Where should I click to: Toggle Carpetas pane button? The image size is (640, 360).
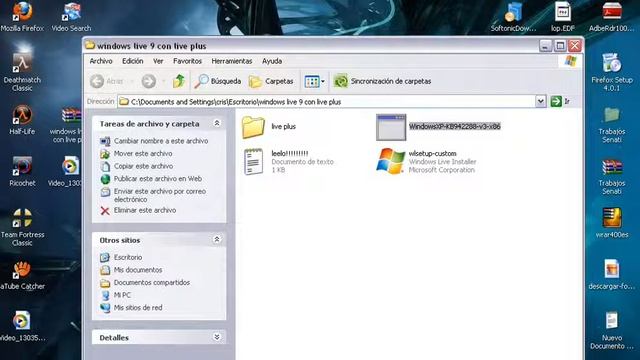click(x=271, y=81)
